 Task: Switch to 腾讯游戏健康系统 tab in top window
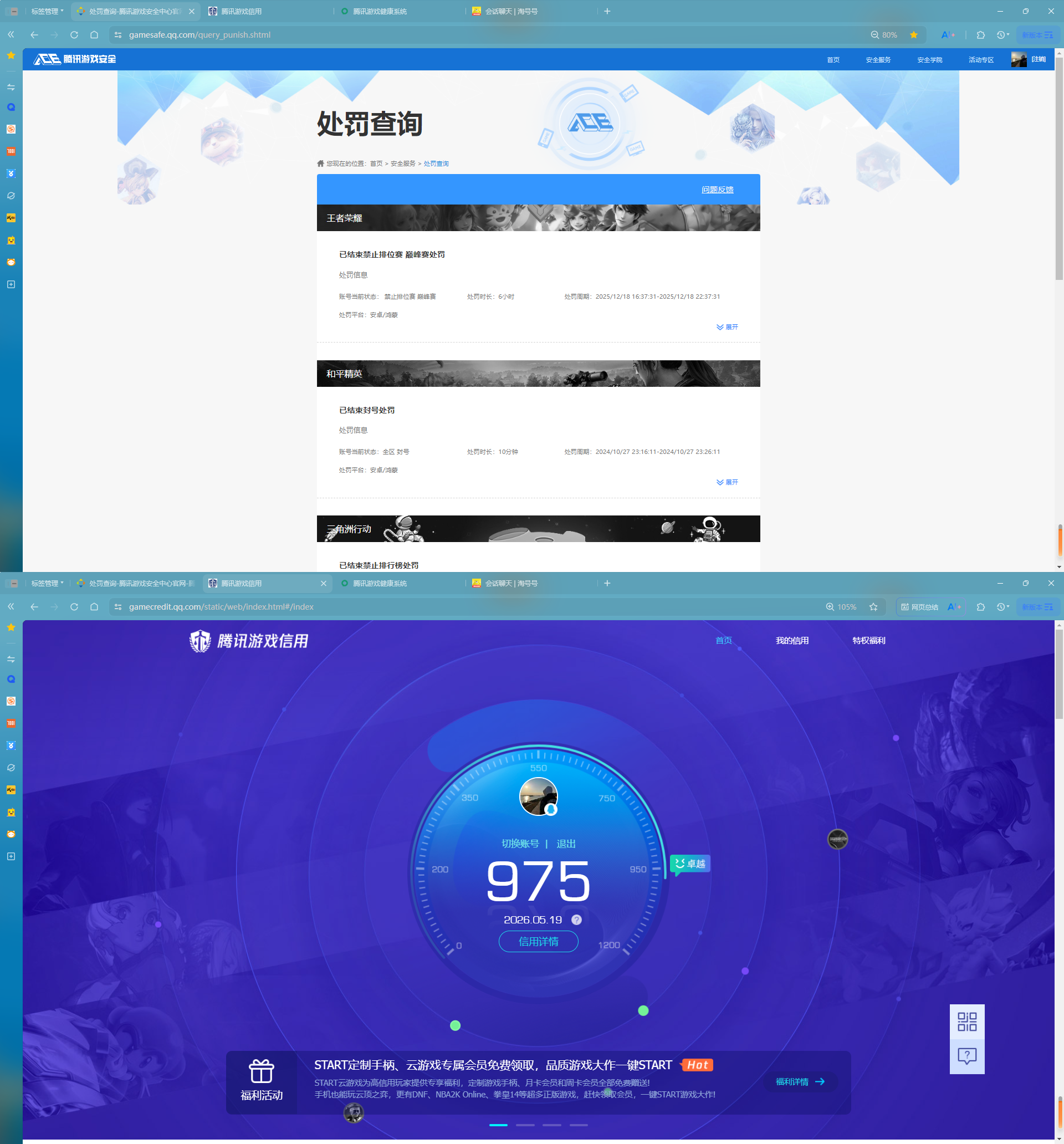coord(380,11)
